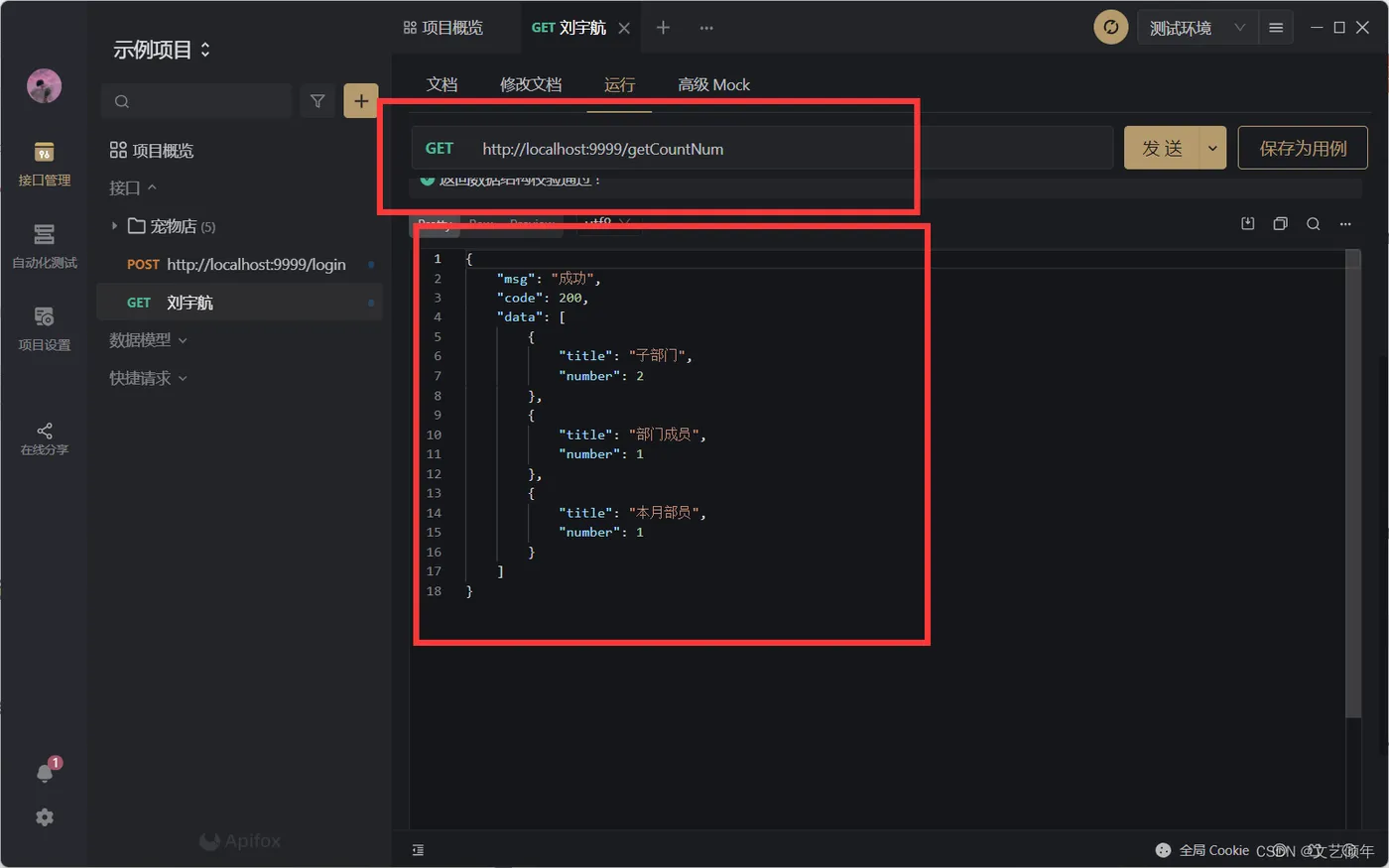Open the user avatar menu
The width and height of the screenshot is (1389, 868).
click(x=44, y=86)
